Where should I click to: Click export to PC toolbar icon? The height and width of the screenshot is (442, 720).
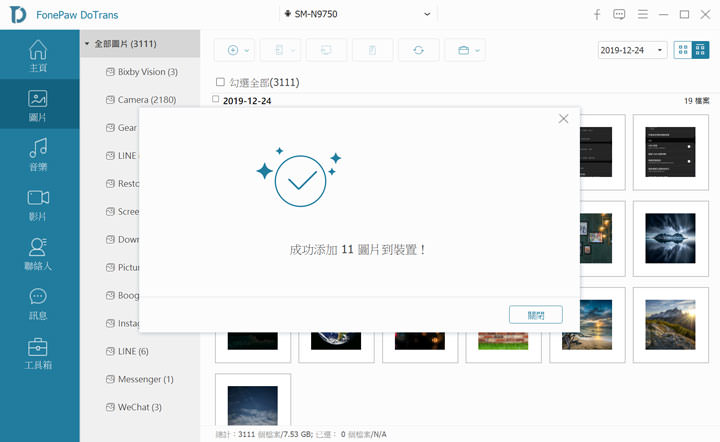[x=326, y=50]
